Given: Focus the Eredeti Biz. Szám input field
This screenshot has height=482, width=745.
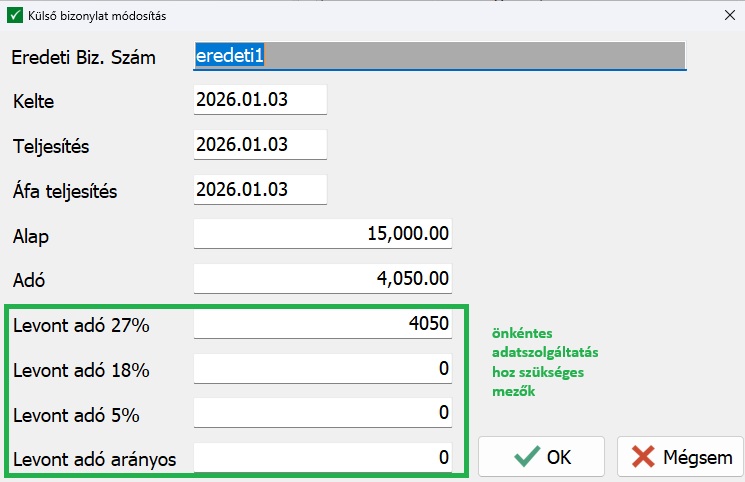Looking at the screenshot, I should pyautogui.click(x=439, y=56).
